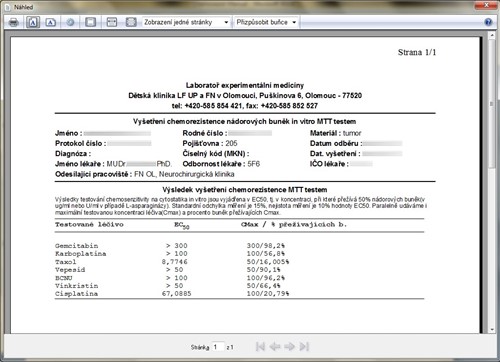The height and width of the screenshot is (362, 500).
Task: Select the landscape orientation icon
Action: tap(50, 22)
